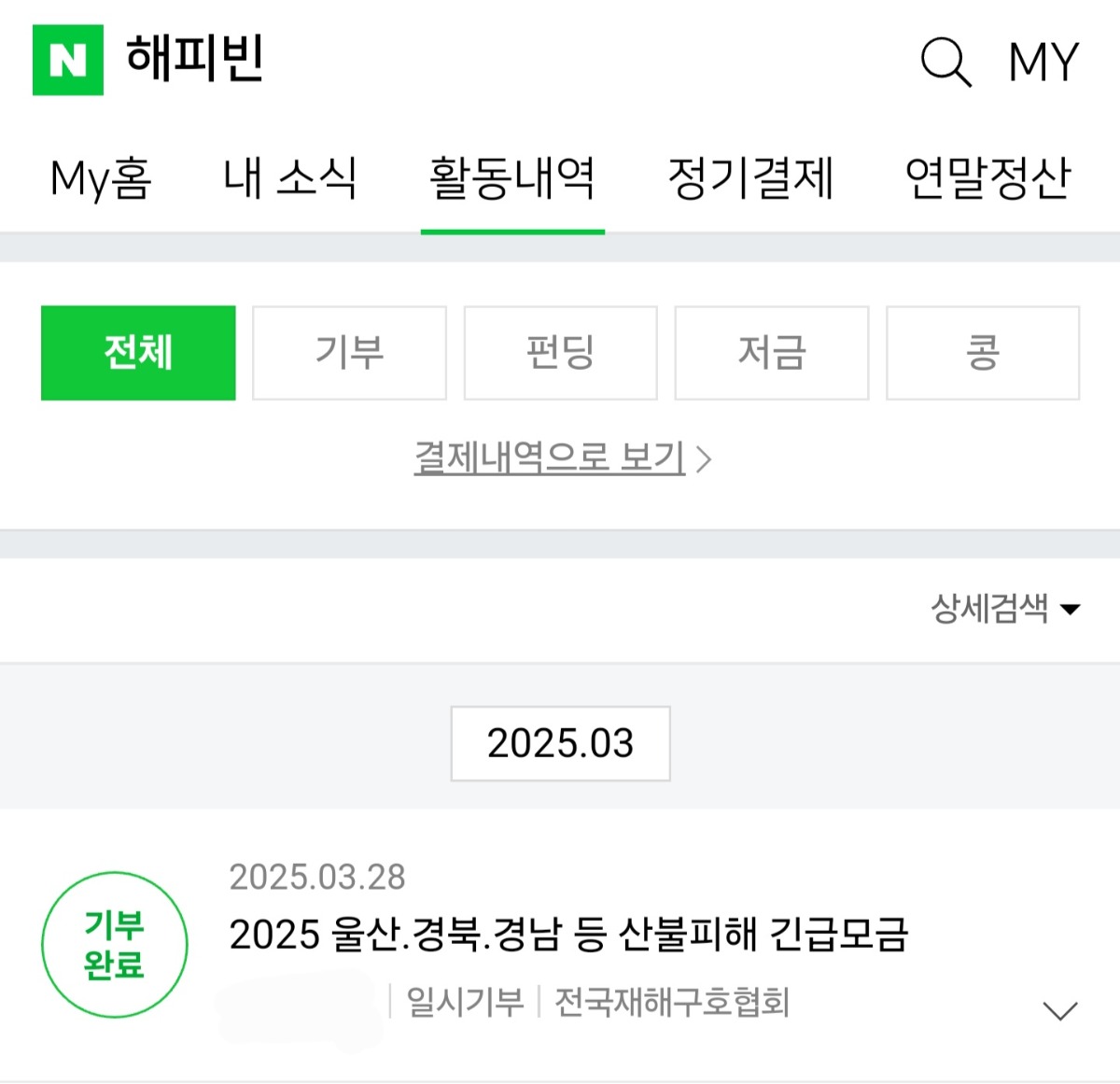Select the 전체 filter
Viewport: 1120px width, 1084px height.
138,353
